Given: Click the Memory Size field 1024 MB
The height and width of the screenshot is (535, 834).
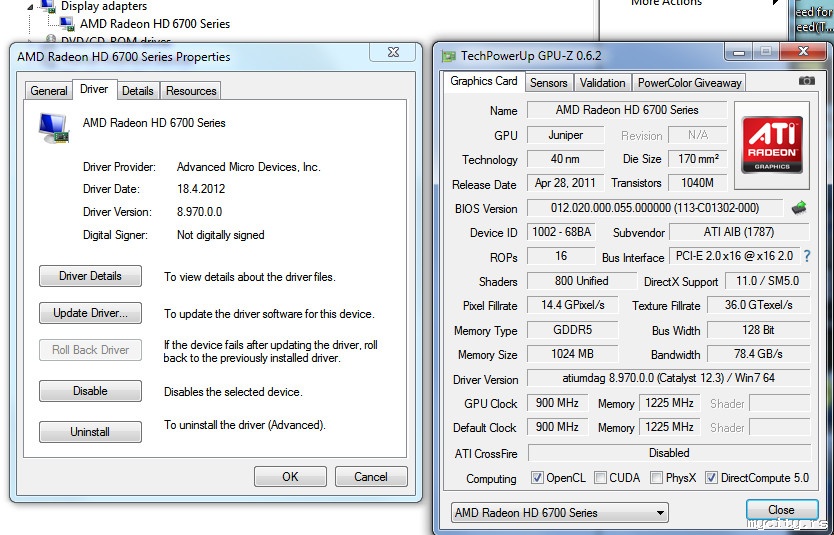Looking at the screenshot, I should (x=573, y=354).
